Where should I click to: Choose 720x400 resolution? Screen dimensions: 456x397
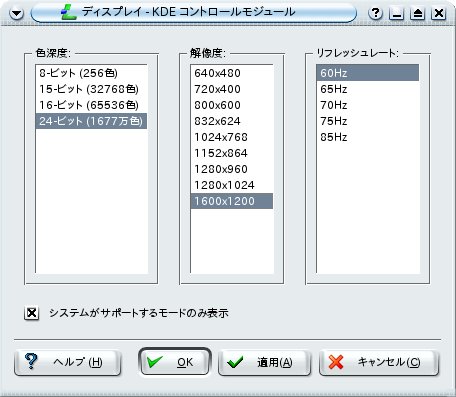point(232,89)
